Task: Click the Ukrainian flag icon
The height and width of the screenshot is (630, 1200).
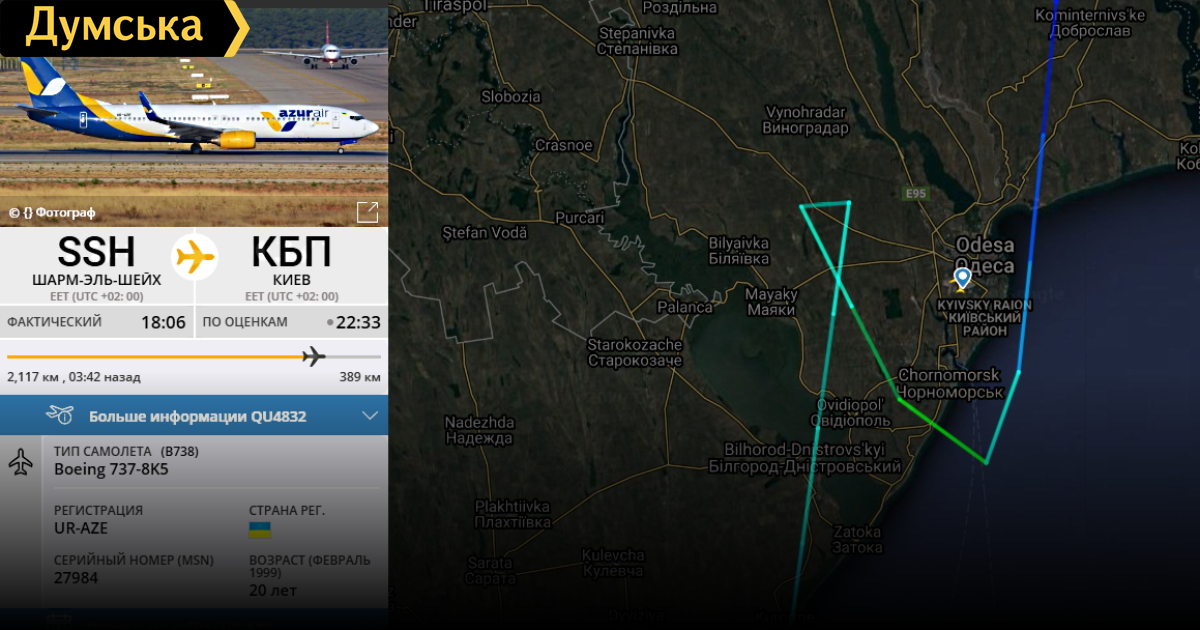Action: click(260, 529)
